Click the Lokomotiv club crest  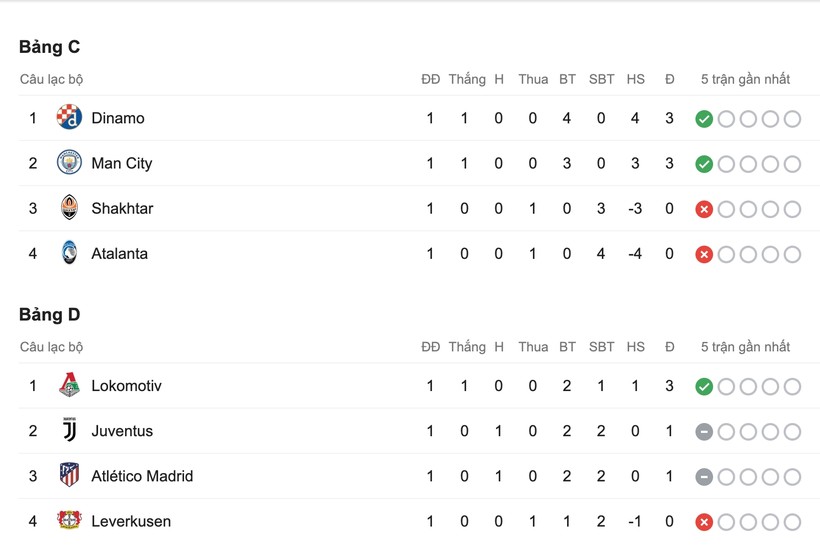click(69, 386)
